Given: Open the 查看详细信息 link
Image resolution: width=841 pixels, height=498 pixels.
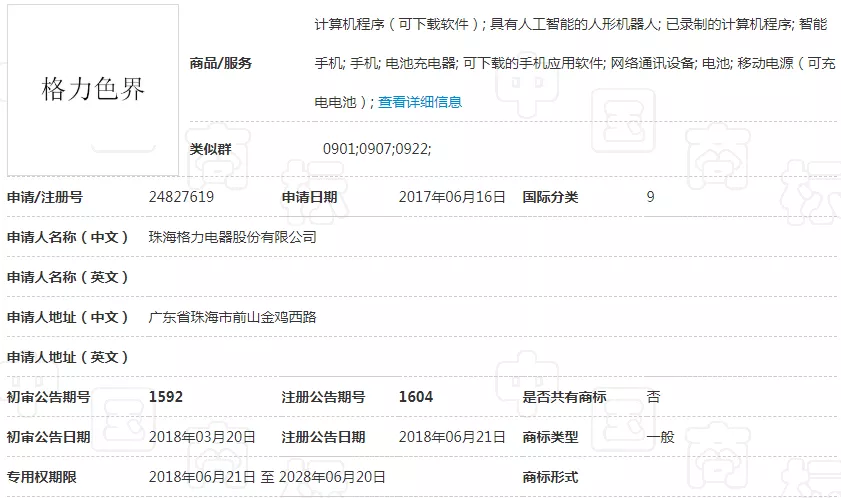Looking at the screenshot, I should 420,102.
